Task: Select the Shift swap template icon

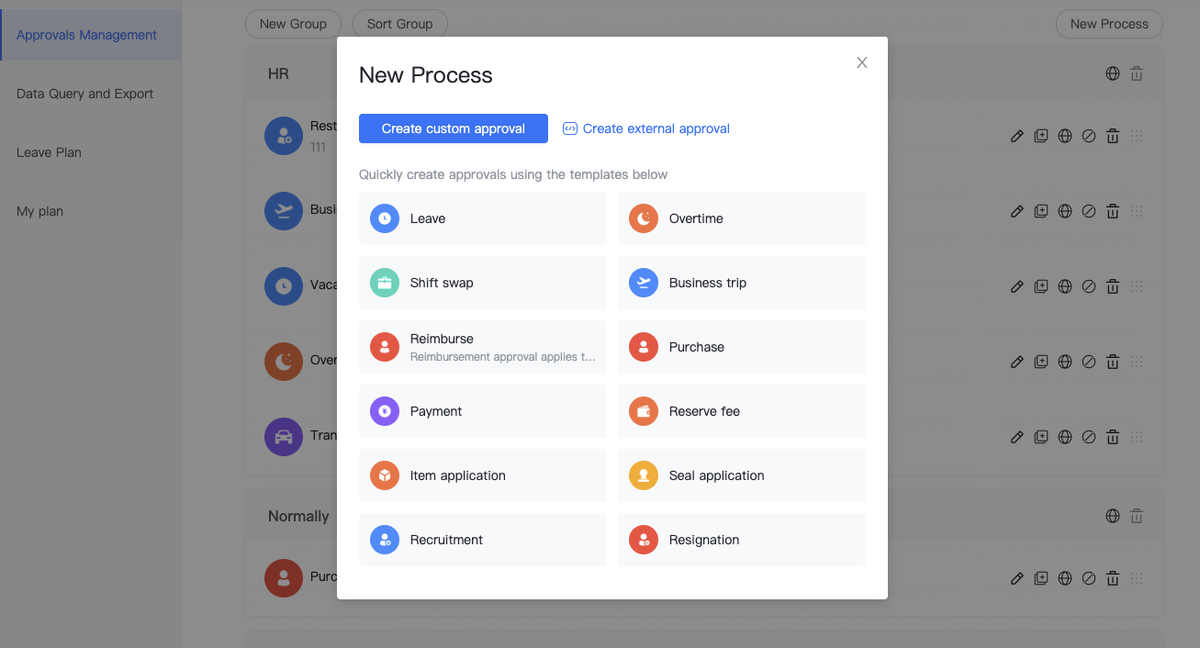Action: click(384, 282)
